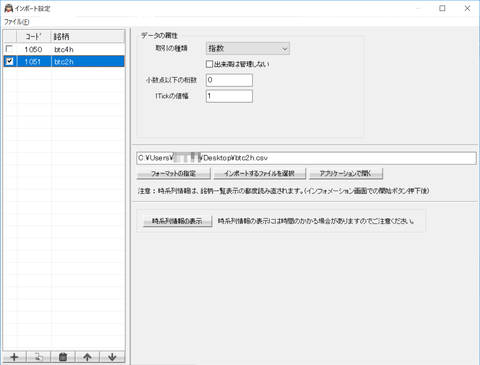Click the コード column header
The image size is (480, 365).
(34, 36)
